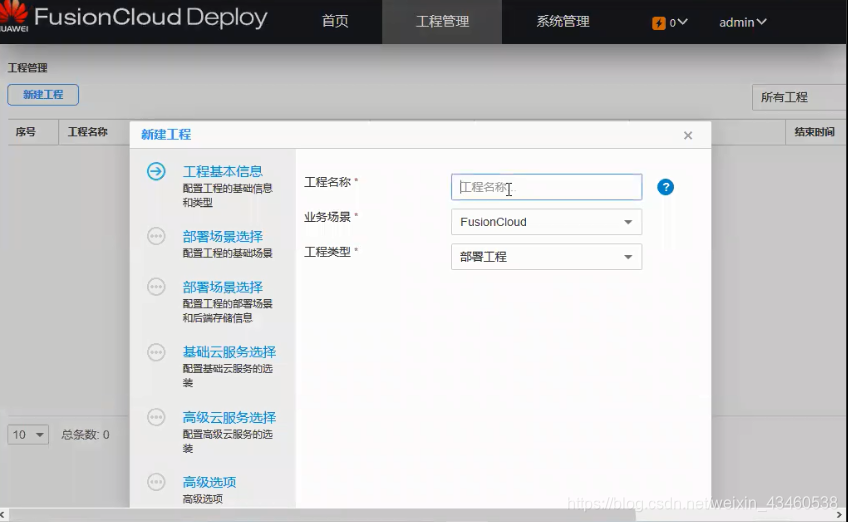This screenshot has height=522, width=848.
Task: Click the step circle beside 基础云服务选择
Action: [156, 352]
